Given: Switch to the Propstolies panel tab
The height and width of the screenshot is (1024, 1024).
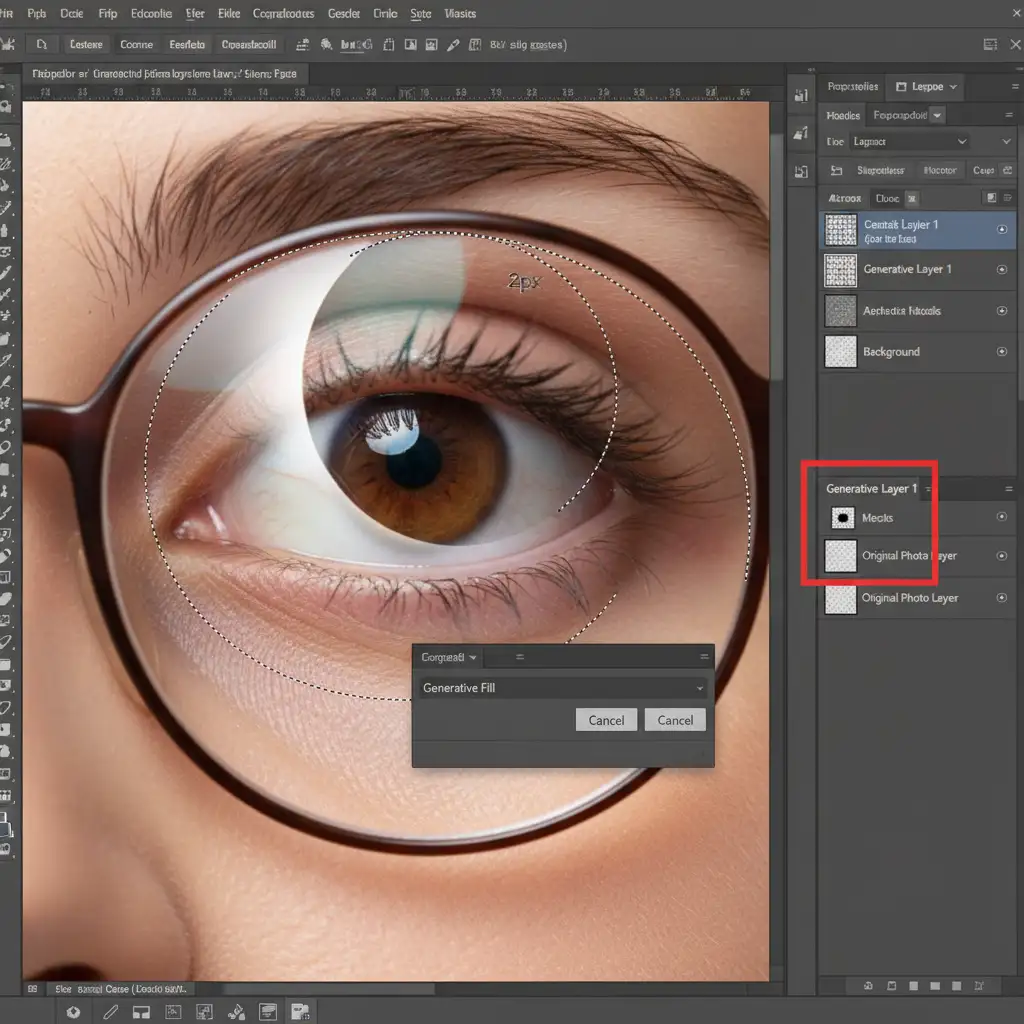Looking at the screenshot, I should [x=853, y=87].
